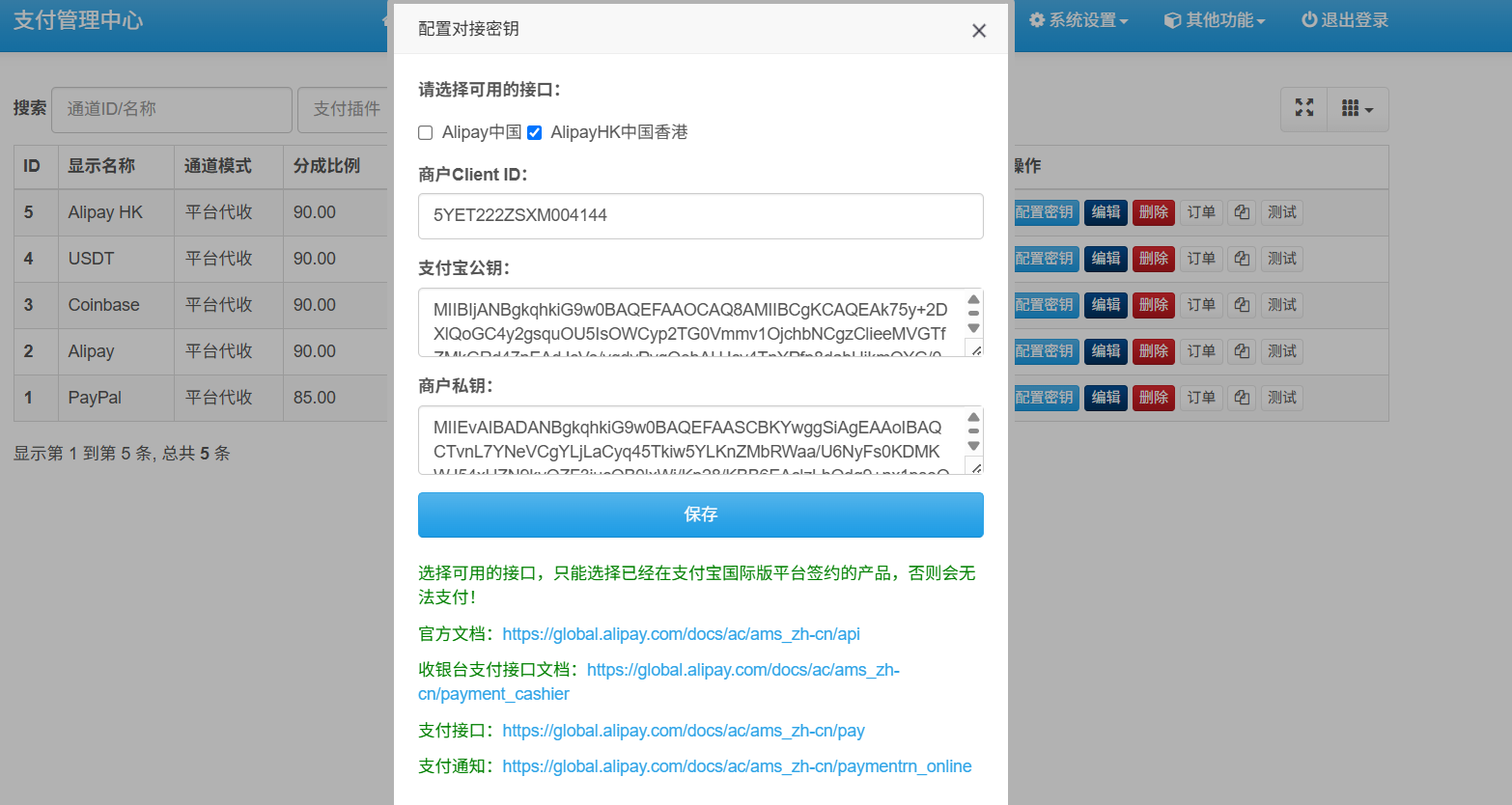Toggle fullscreen table view icon
The width and height of the screenshot is (1512, 805).
1304,108
